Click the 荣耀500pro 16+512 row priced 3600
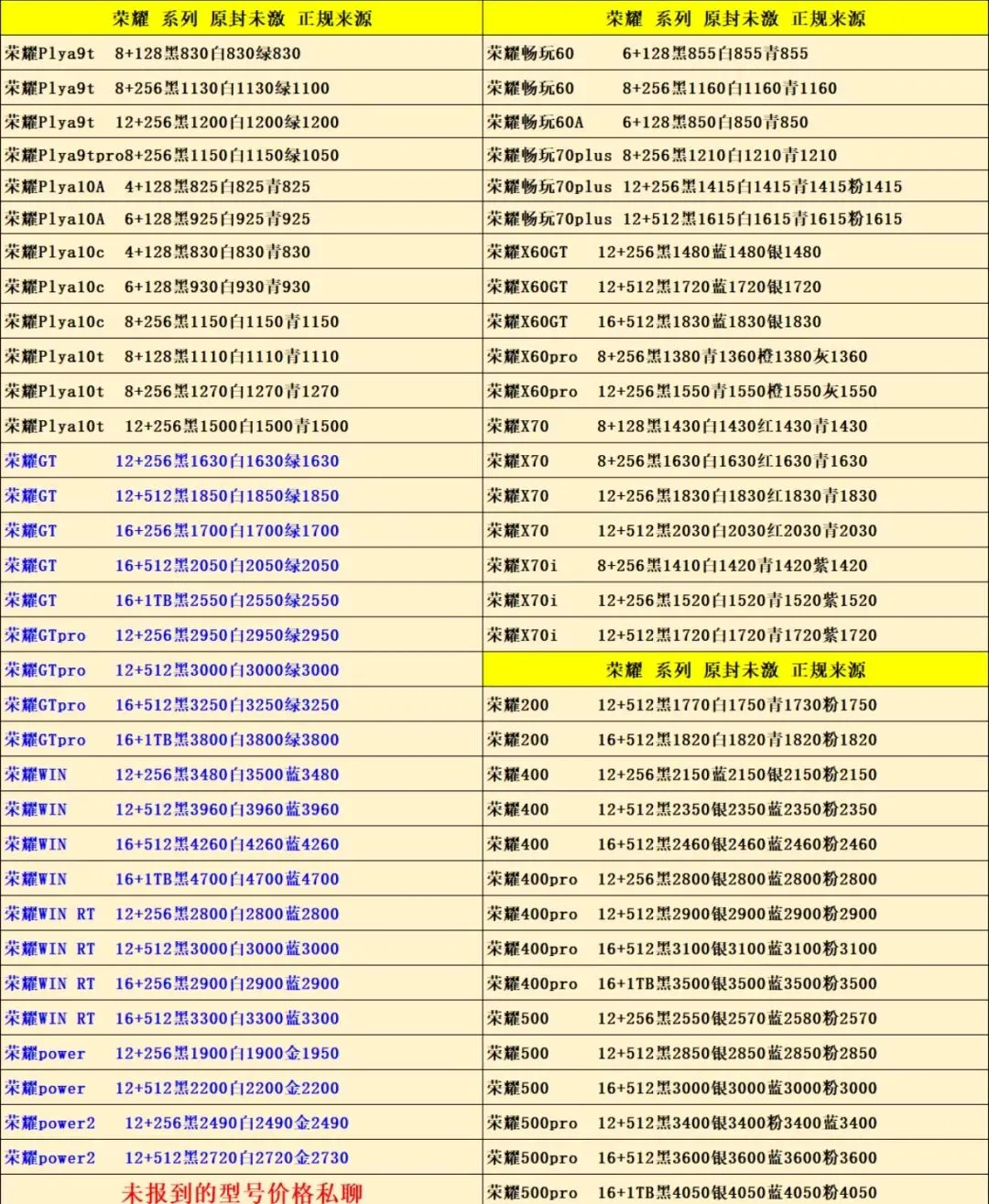This screenshot has width=989, height=1204. point(735,1156)
